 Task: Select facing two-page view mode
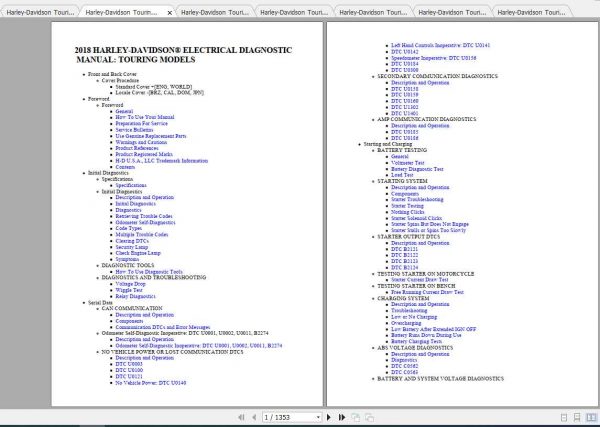tap(591, 417)
